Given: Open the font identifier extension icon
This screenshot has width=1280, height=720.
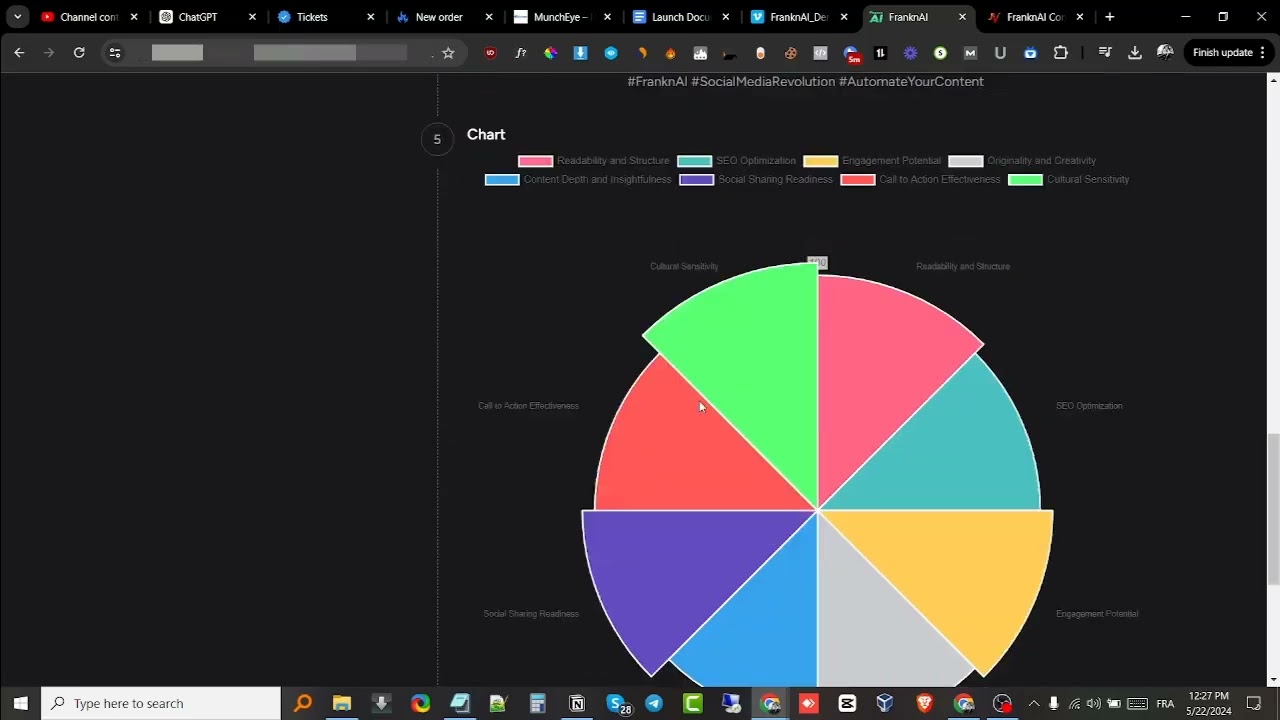Looking at the screenshot, I should tap(520, 53).
